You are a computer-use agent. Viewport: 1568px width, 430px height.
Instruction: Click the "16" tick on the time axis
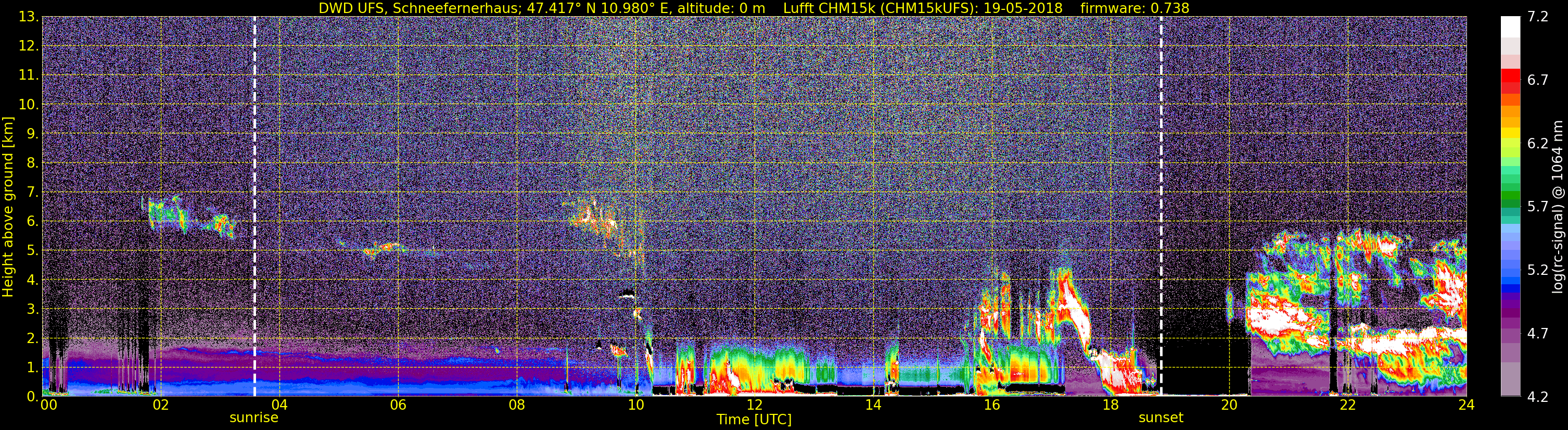point(991,405)
